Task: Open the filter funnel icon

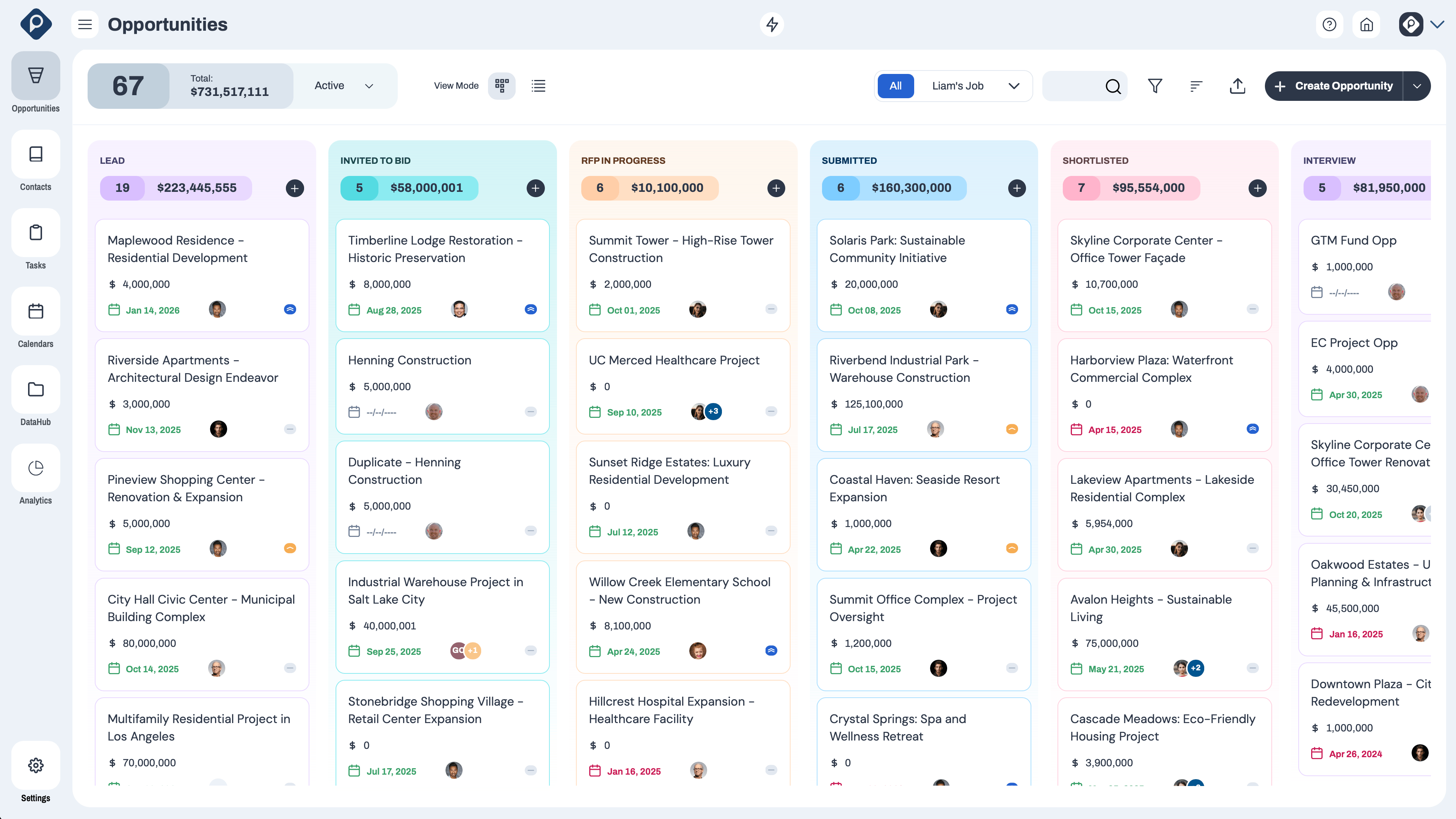Action: pos(1155,86)
